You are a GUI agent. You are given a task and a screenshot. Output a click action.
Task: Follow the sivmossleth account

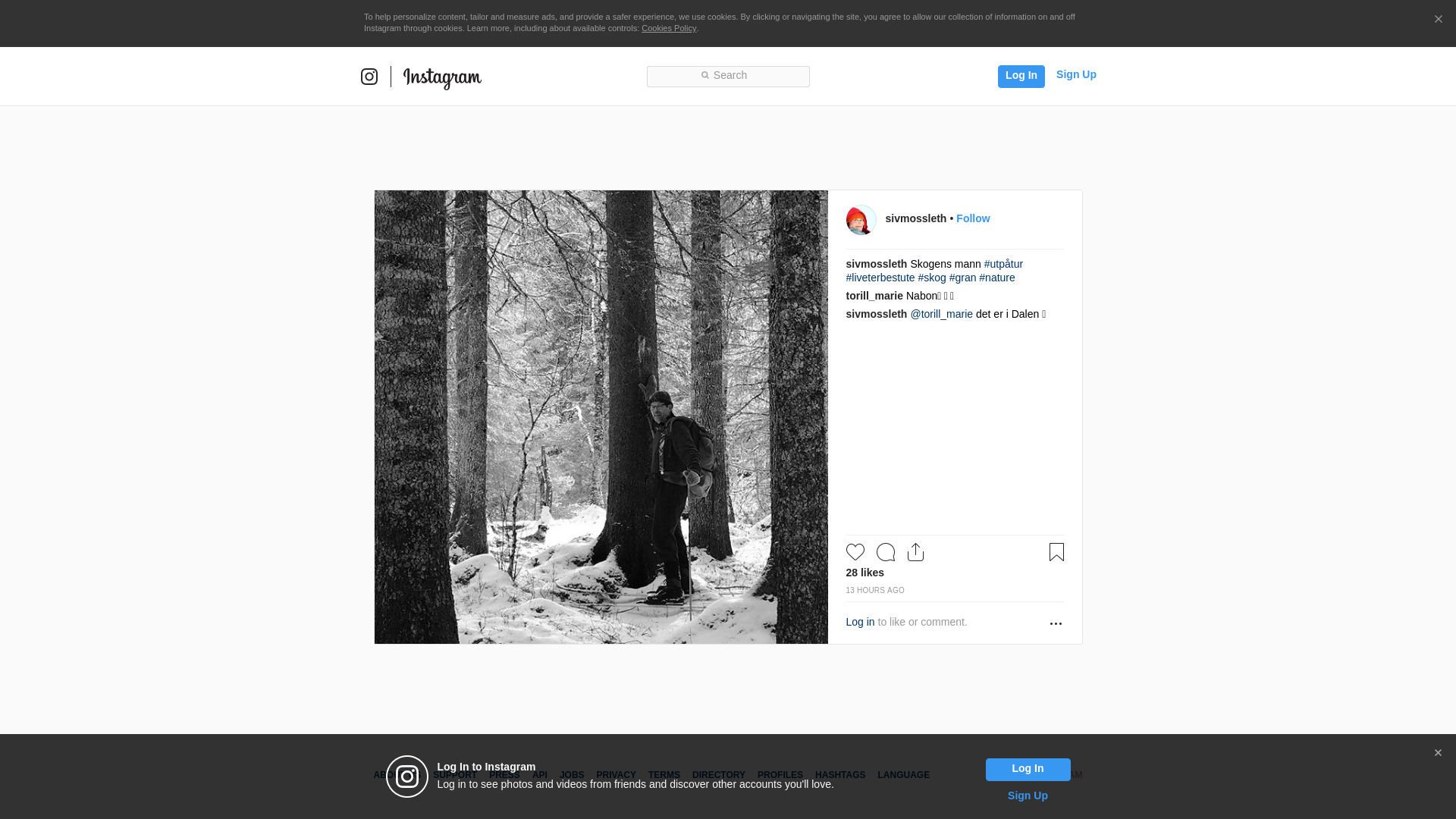[x=972, y=218]
